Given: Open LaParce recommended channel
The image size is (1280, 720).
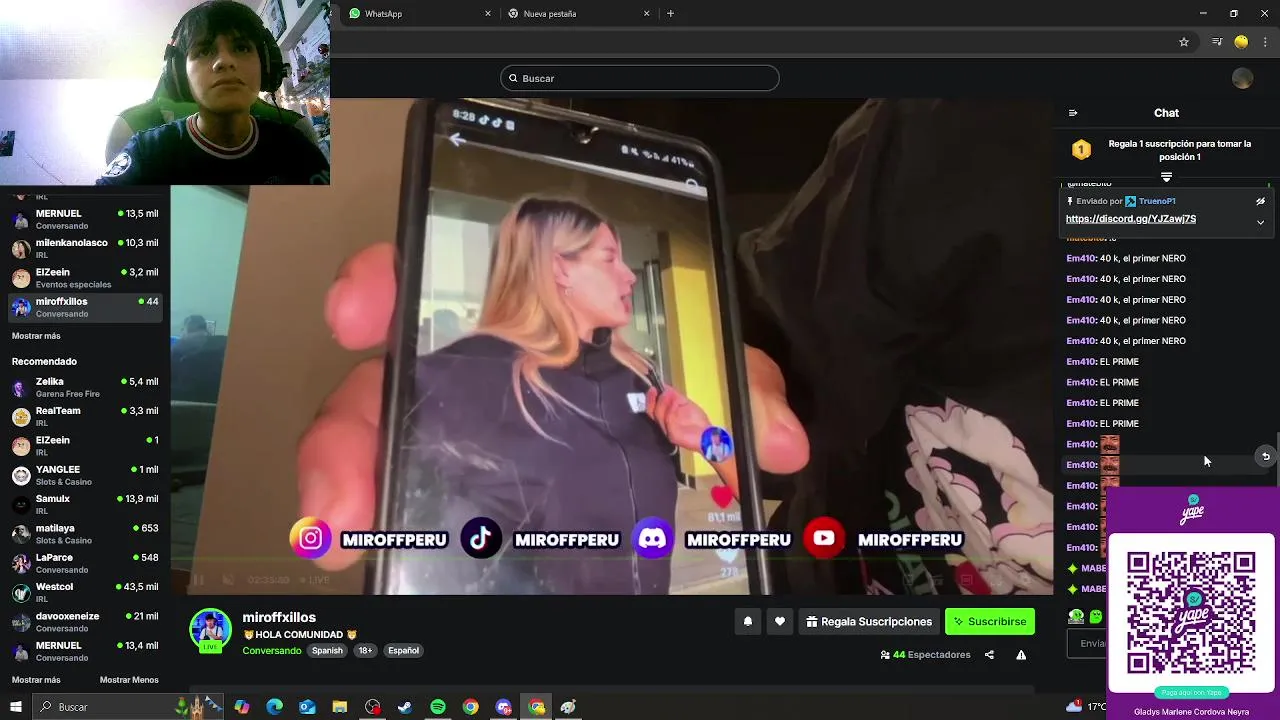Looking at the screenshot, I should click(x=85, y=563).
